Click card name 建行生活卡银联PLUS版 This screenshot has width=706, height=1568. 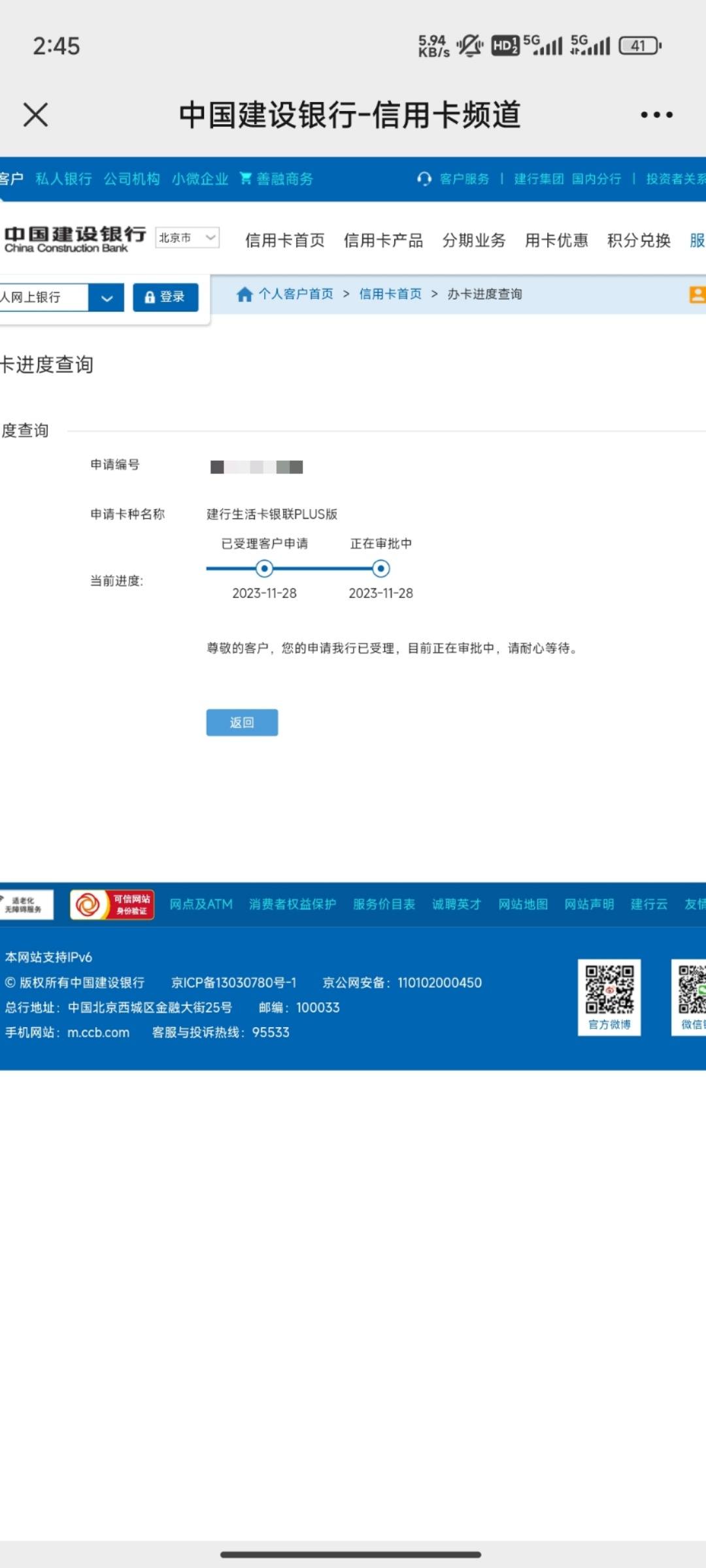tap(272, 514)
